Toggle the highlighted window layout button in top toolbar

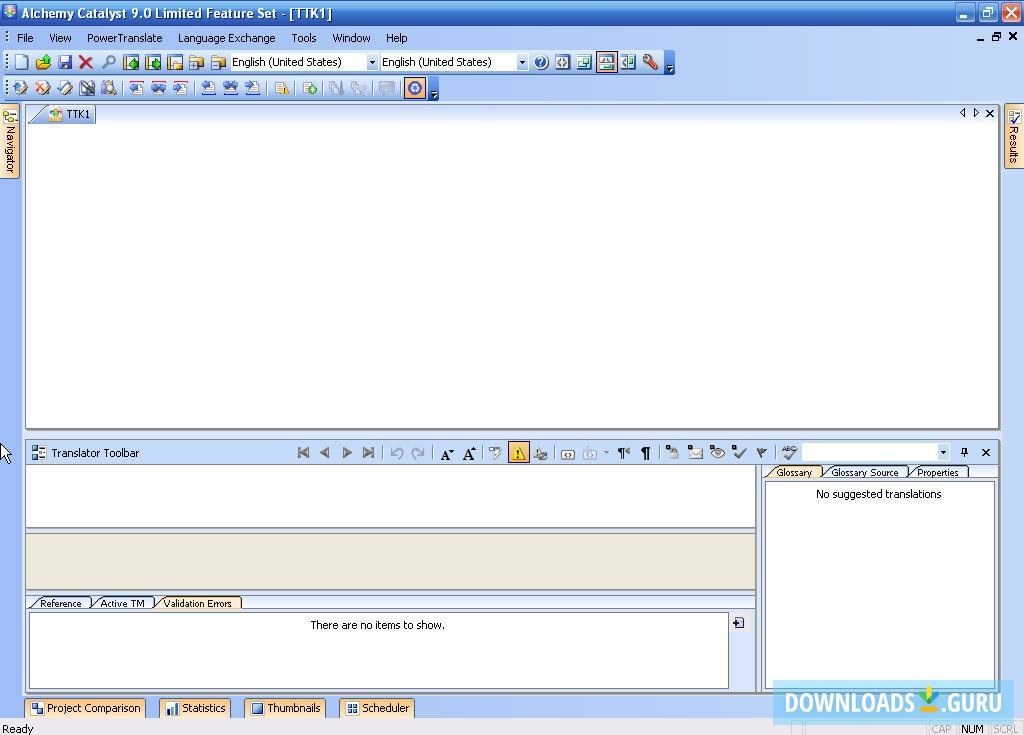pos(607,62)
